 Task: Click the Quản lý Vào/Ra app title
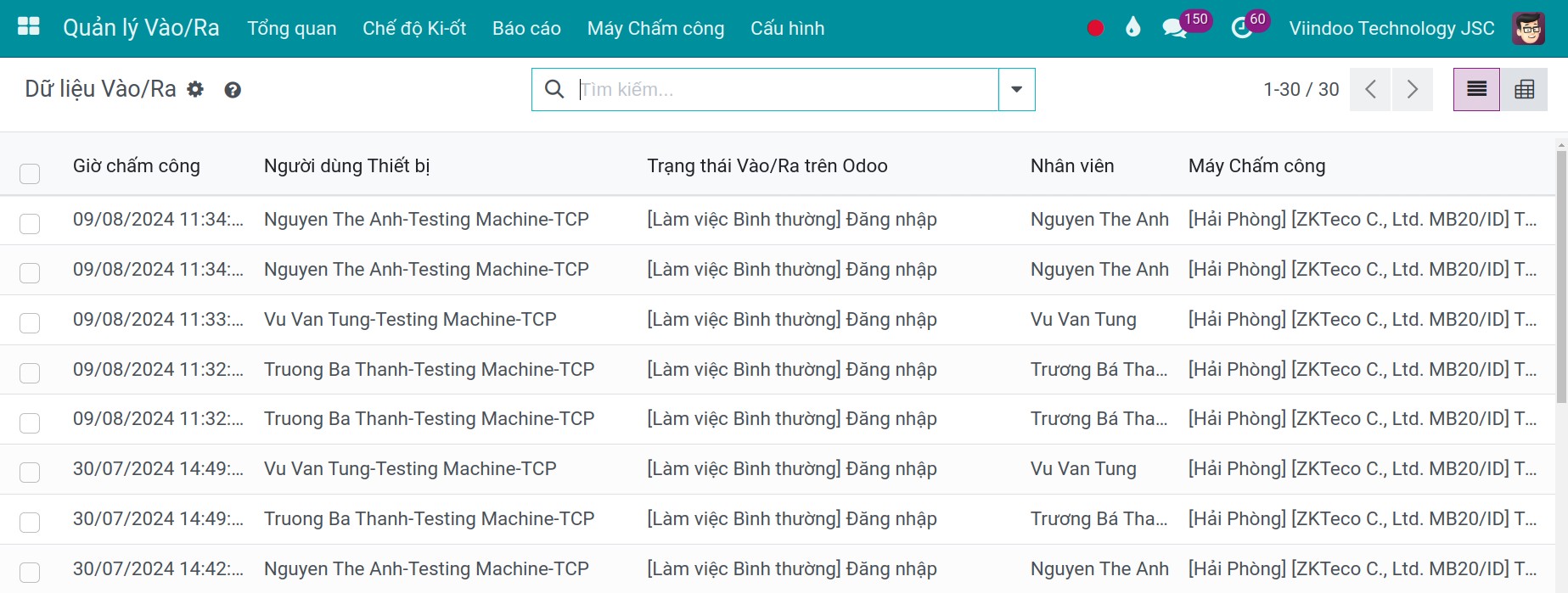141,28
